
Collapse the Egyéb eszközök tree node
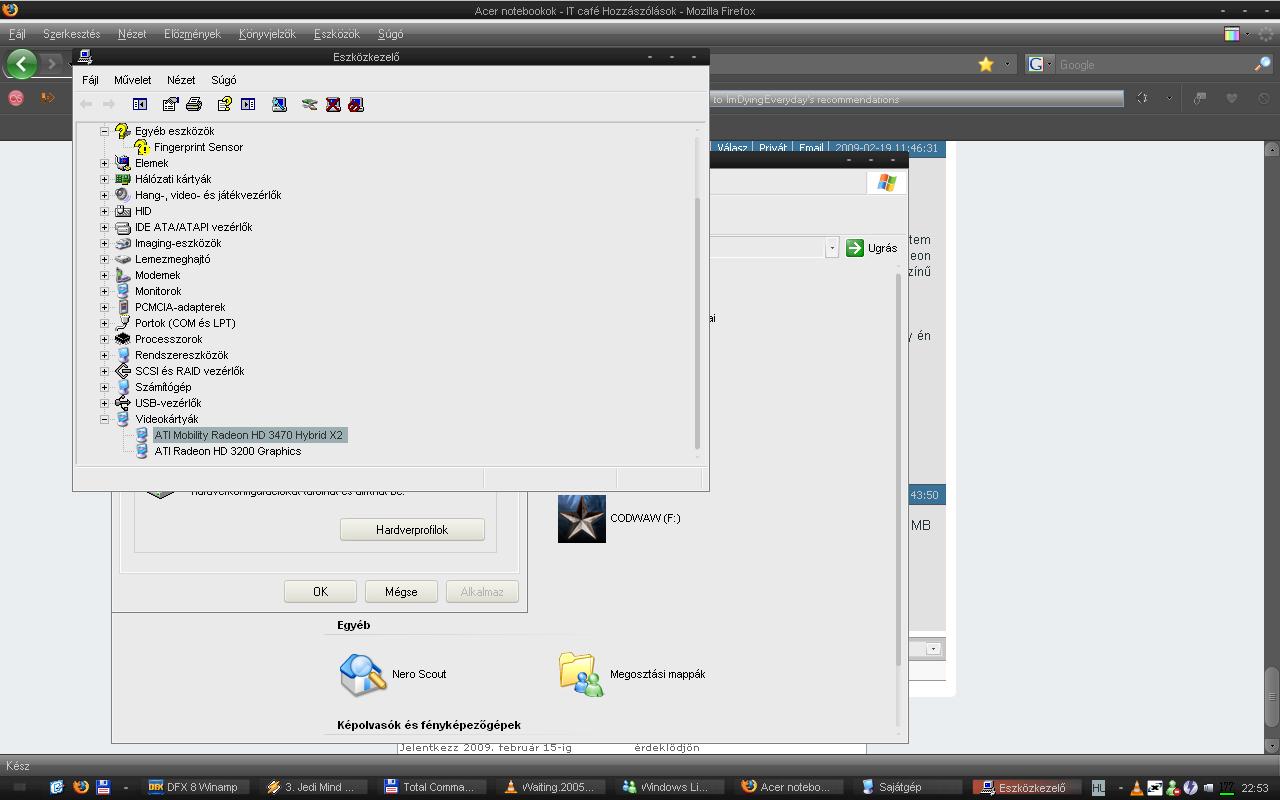click(x=104, y=131)
